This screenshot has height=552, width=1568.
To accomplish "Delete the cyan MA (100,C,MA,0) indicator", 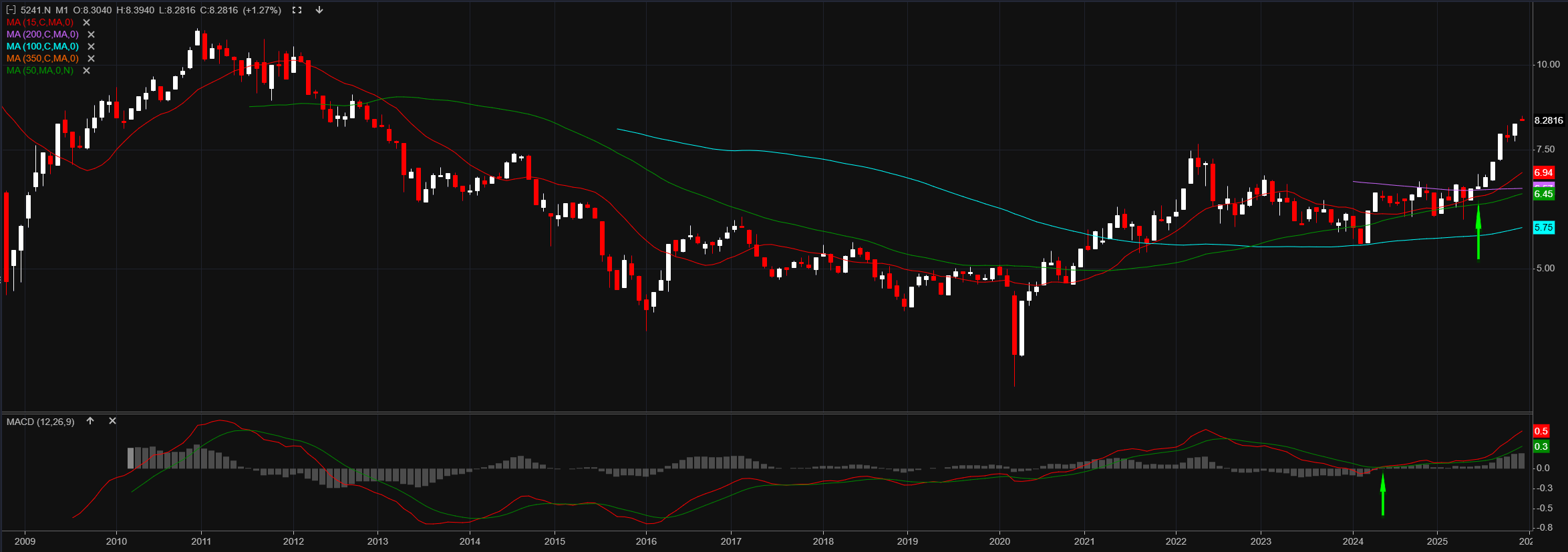I will click(92, 47).
